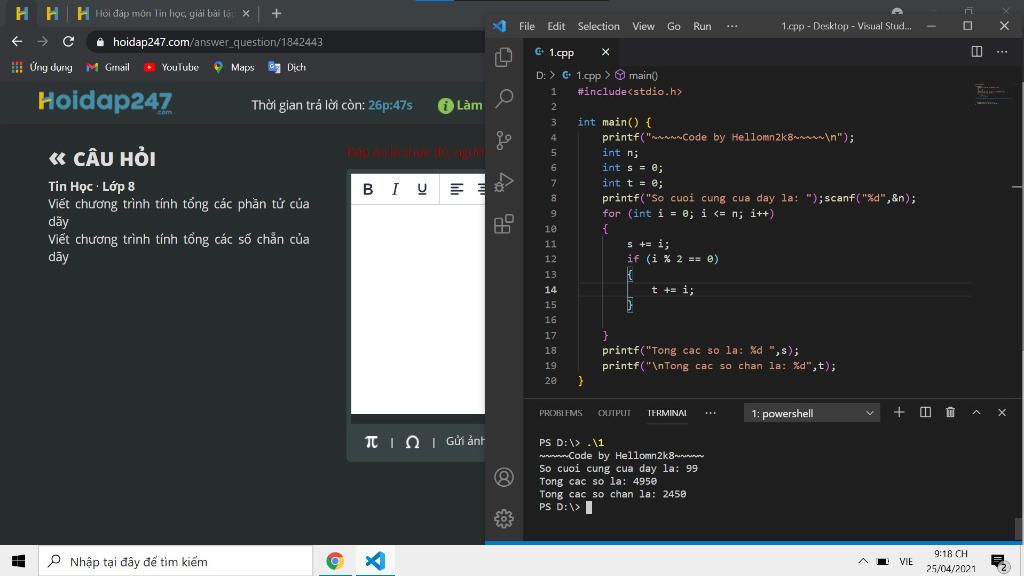Open the VS Code Explorer icon
1024x576 pixels.
(504, 57)
